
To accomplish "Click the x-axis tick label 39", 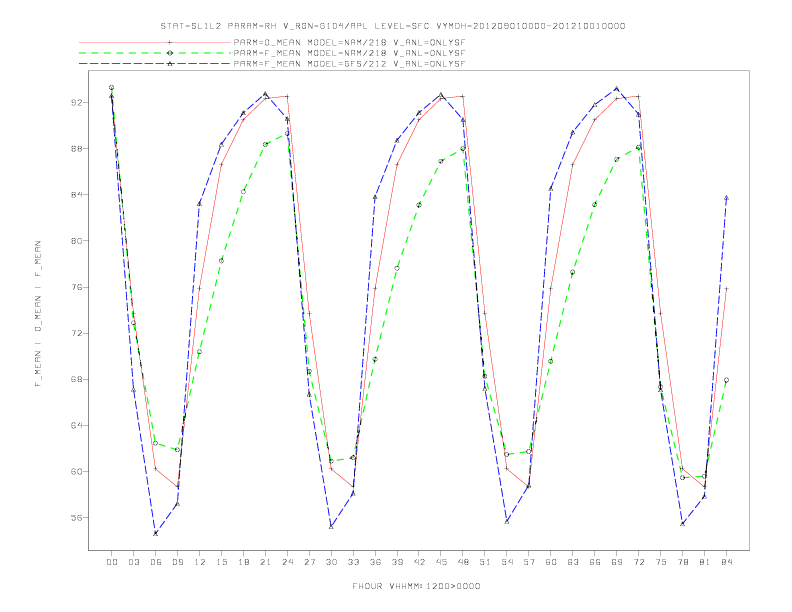I will pos(397,562).
